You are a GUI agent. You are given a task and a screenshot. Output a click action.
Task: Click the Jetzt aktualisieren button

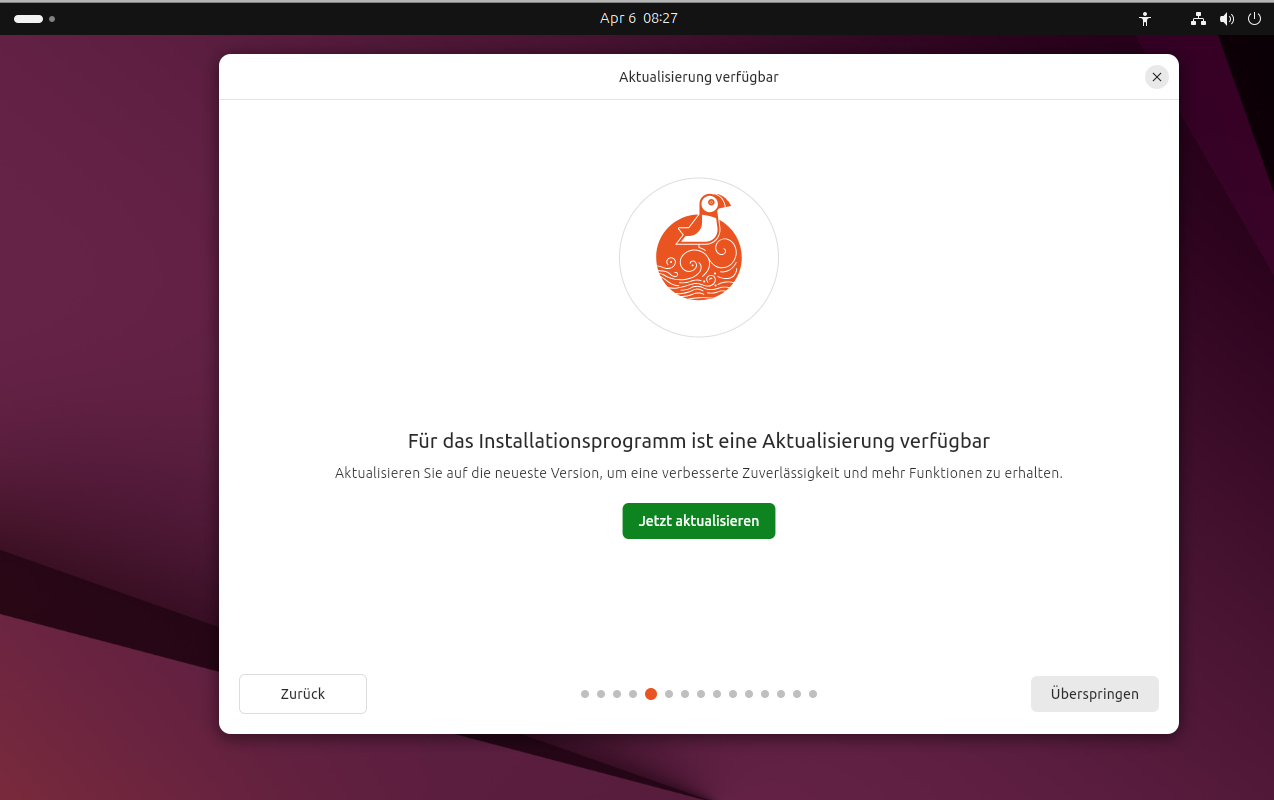point(699,521)
